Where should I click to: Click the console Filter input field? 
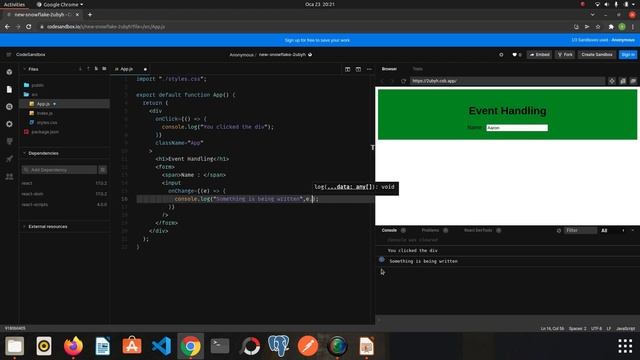click(580, 231)
